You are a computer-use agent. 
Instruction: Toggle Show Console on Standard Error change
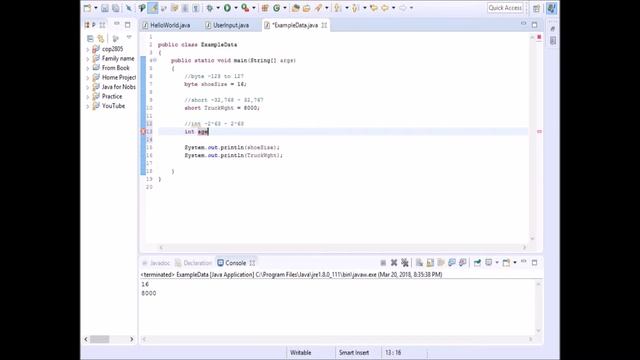[x=463, y=263]
